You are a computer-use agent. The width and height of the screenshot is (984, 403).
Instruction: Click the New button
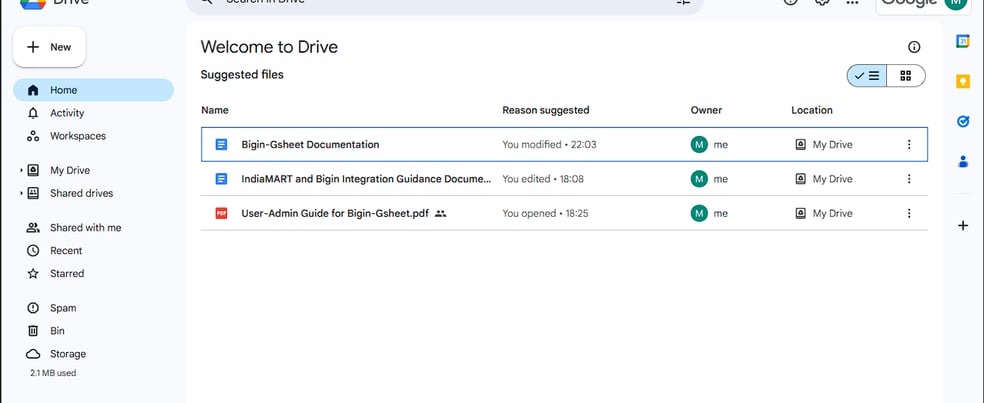coord(49,47)
